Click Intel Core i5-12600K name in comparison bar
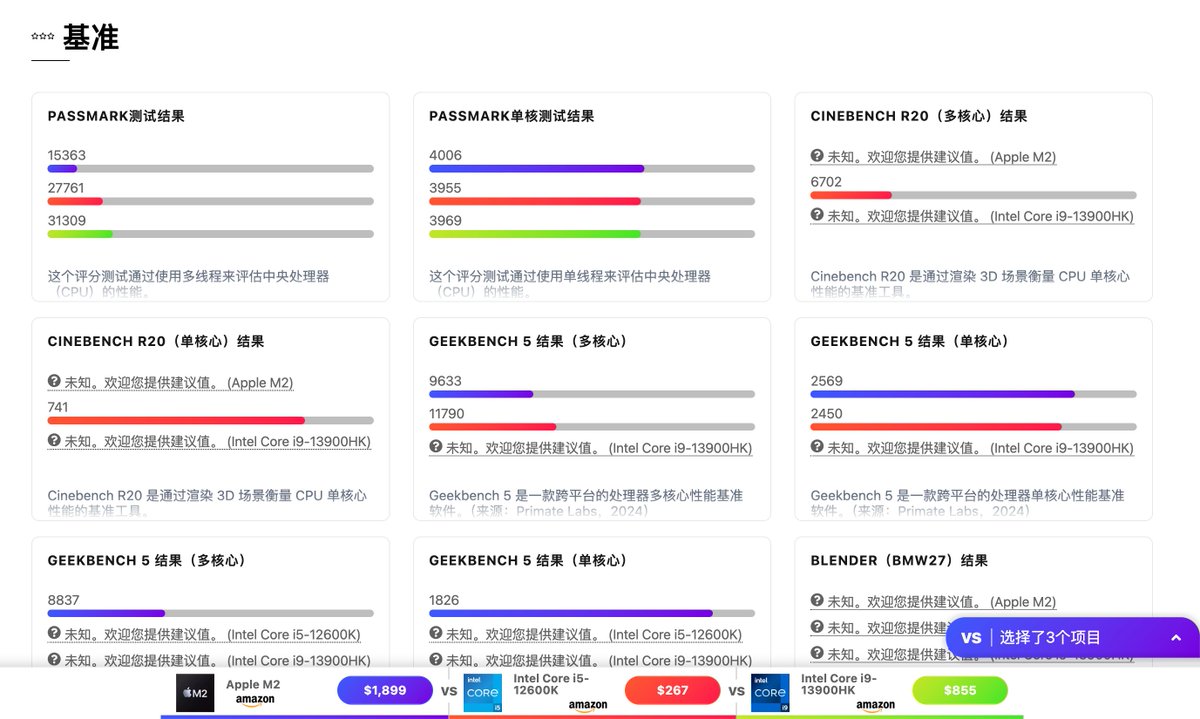The width and height of the screenshot is (1200, 719). click(551, 684)
